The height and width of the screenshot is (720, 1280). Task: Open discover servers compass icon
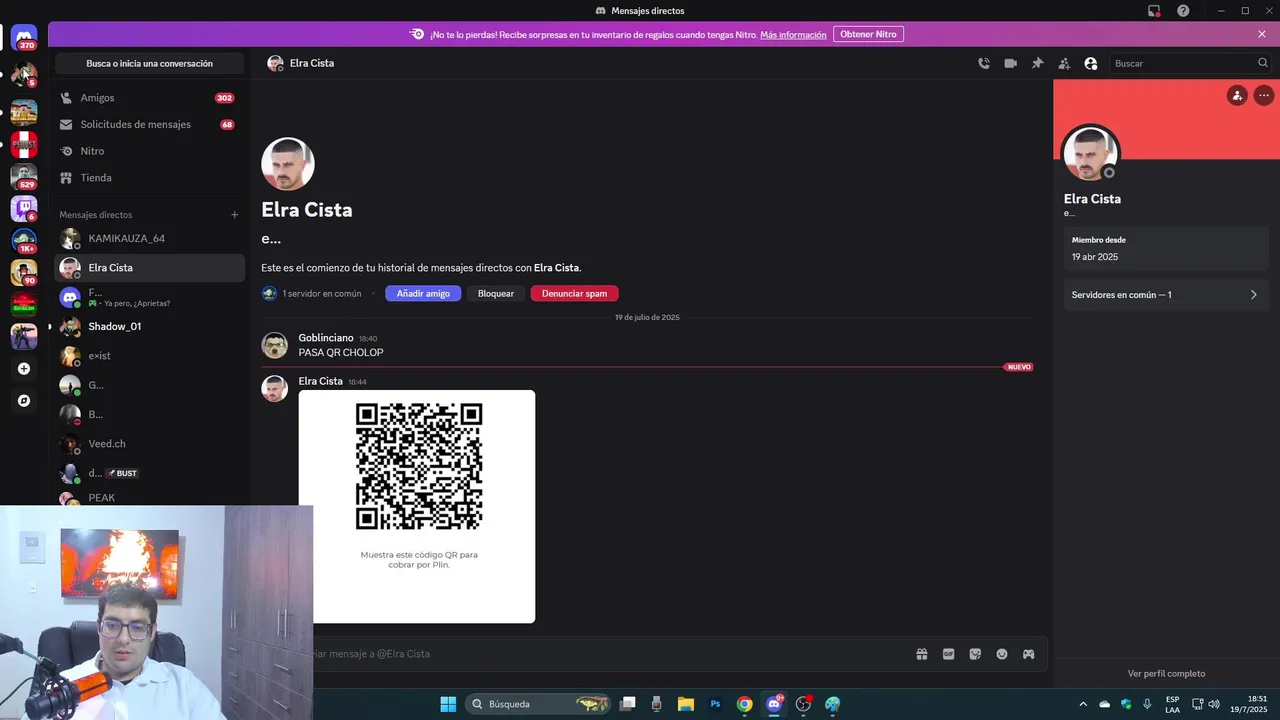coord(24,400)
